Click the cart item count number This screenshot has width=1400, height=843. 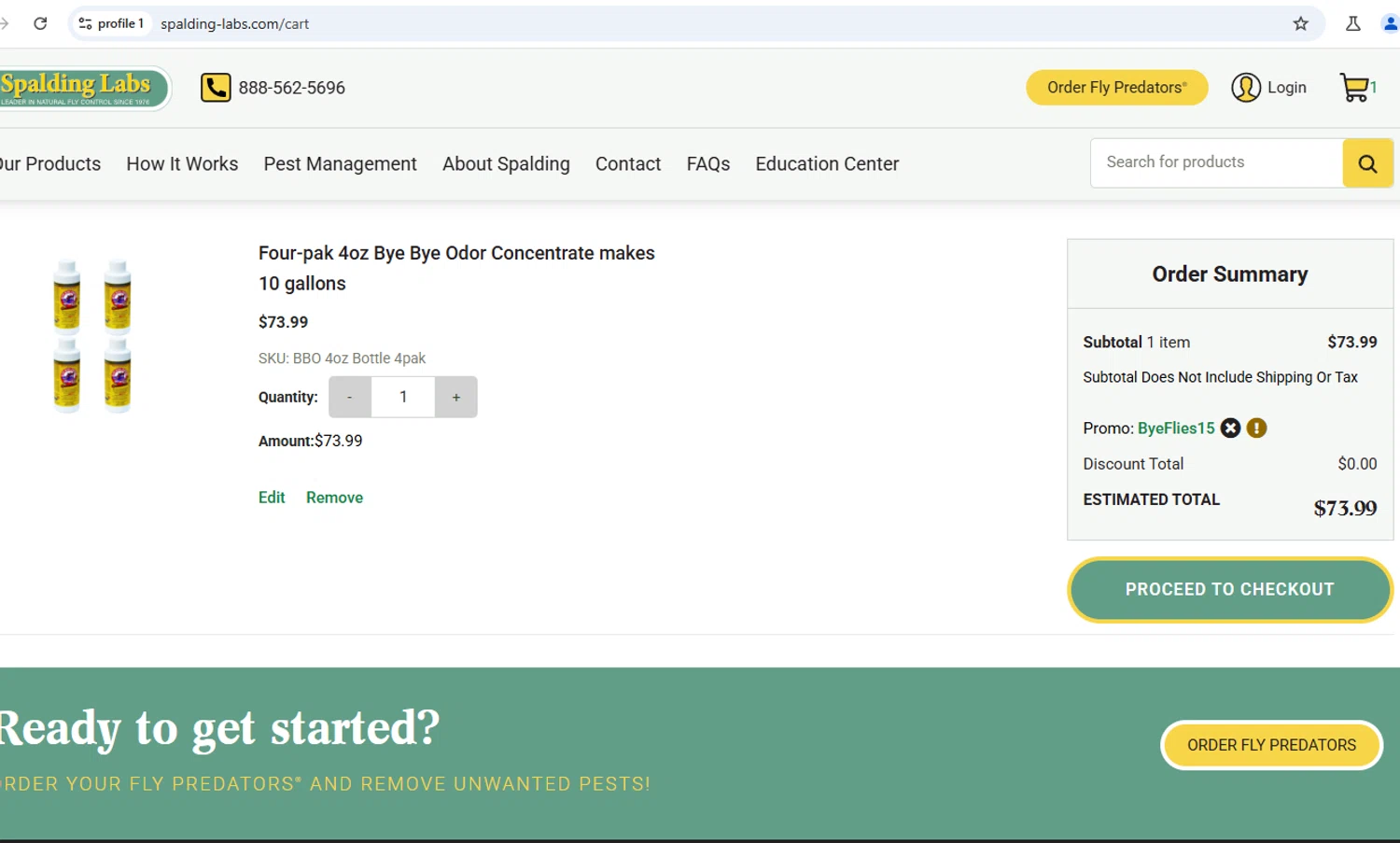[1373, 87]
